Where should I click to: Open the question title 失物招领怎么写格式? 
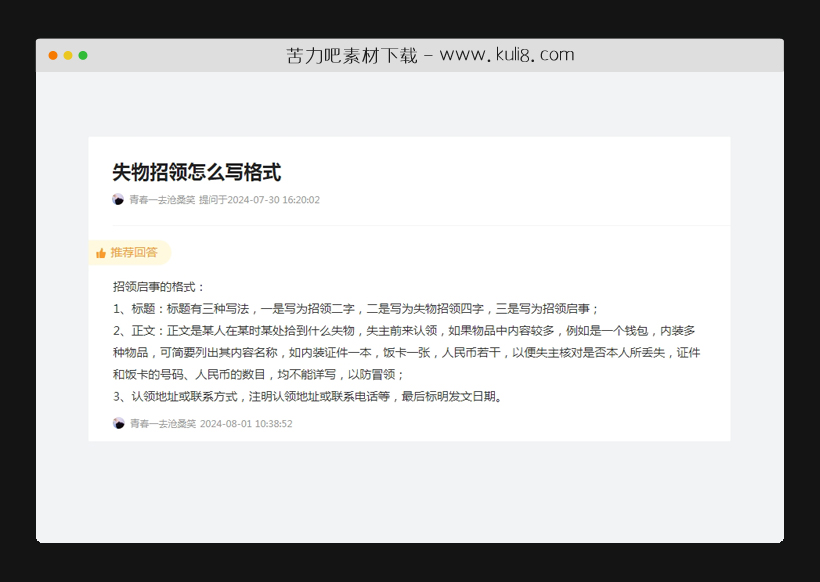(x=196, y=171)
